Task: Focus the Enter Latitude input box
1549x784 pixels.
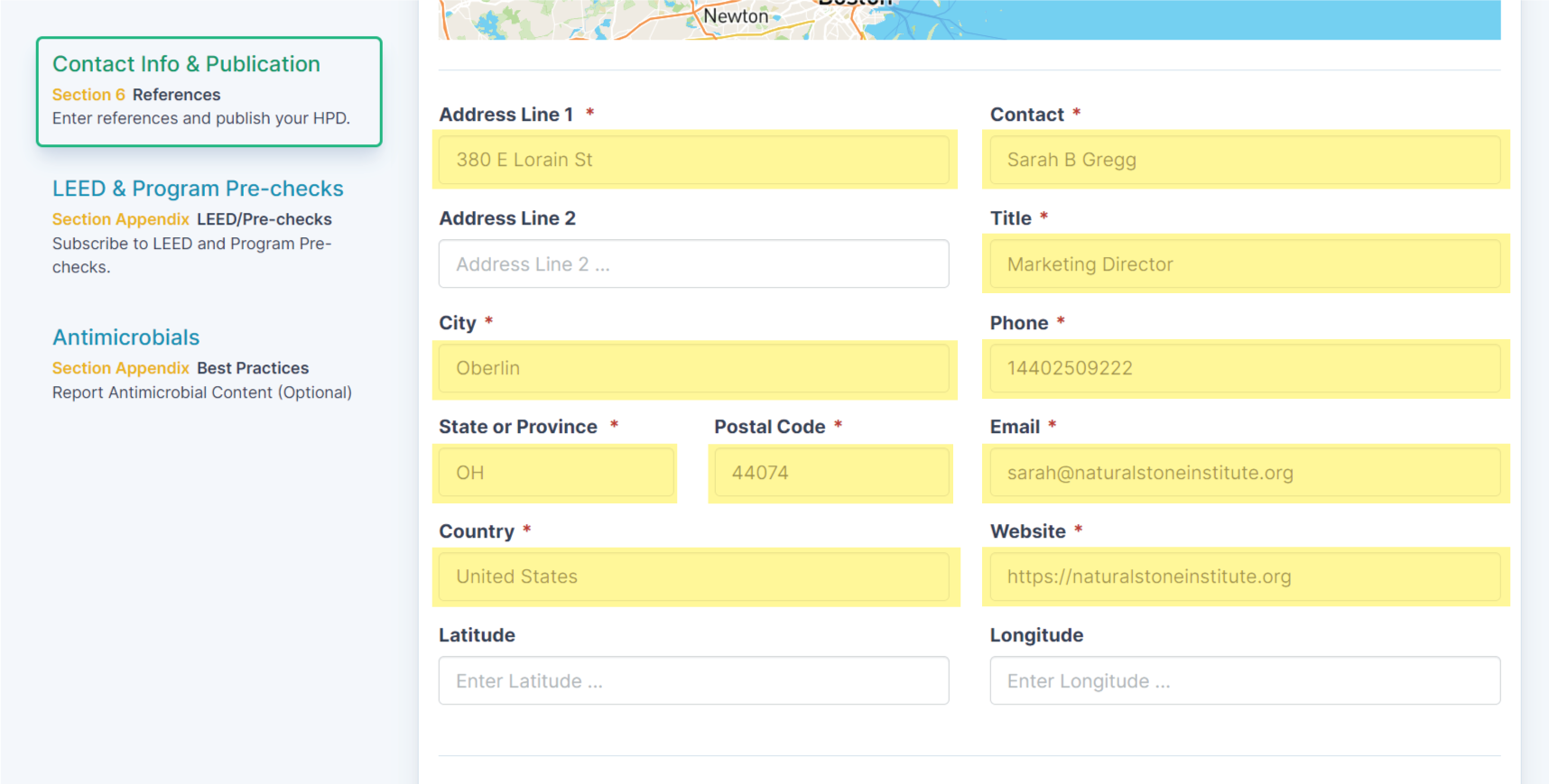Action: [x=693, y=681]
